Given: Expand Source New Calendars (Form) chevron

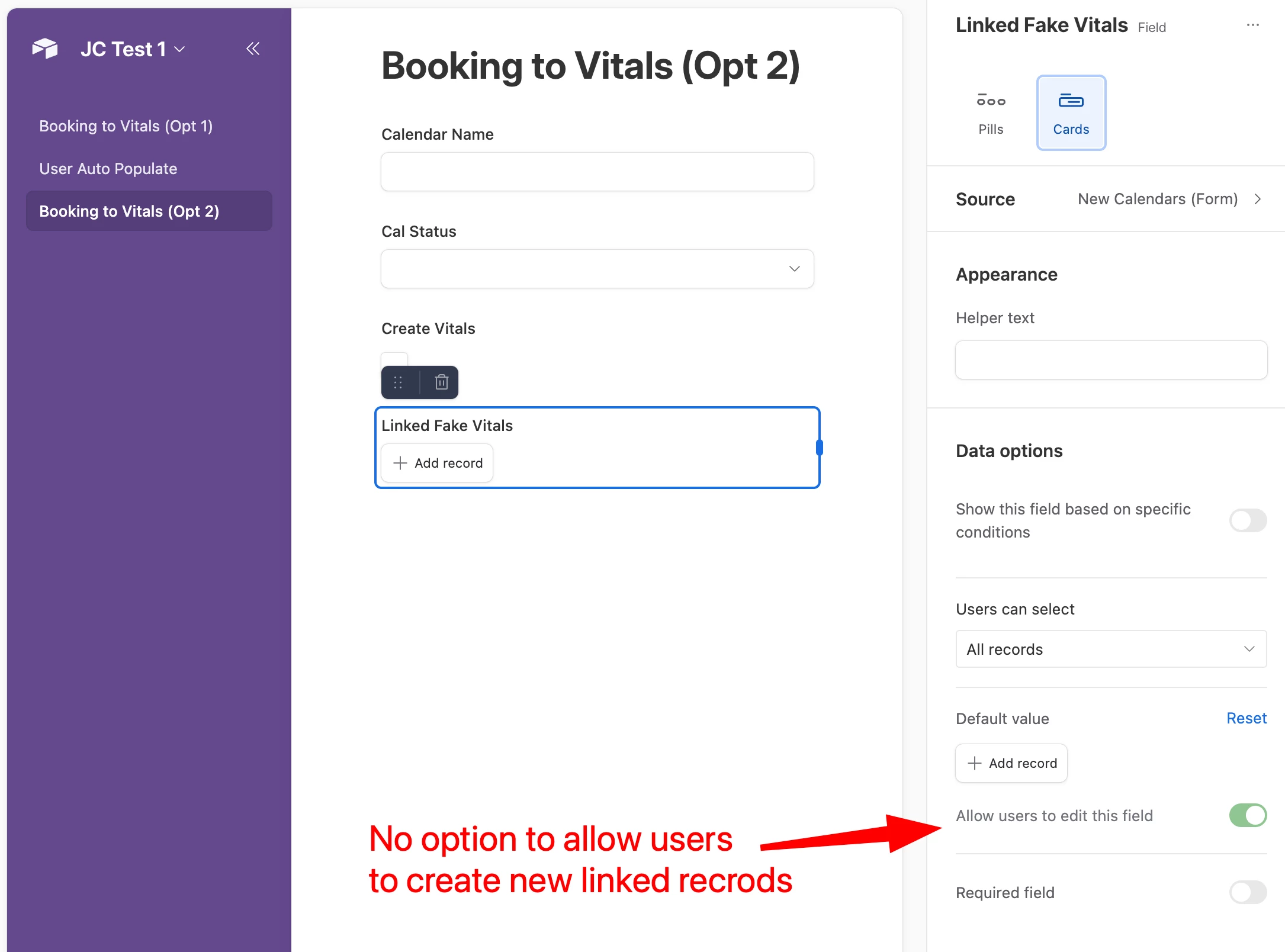Looking at the screenshot, I should 1258,199.
